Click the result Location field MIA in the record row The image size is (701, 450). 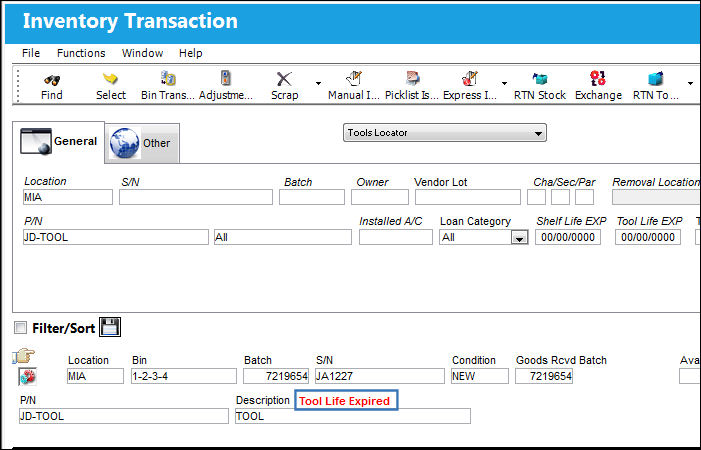tap(95, 376)
